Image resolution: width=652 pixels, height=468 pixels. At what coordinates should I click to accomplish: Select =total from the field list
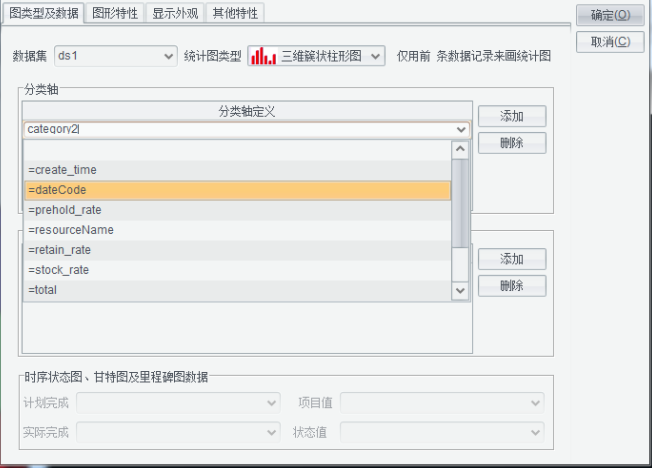point(237,290)
